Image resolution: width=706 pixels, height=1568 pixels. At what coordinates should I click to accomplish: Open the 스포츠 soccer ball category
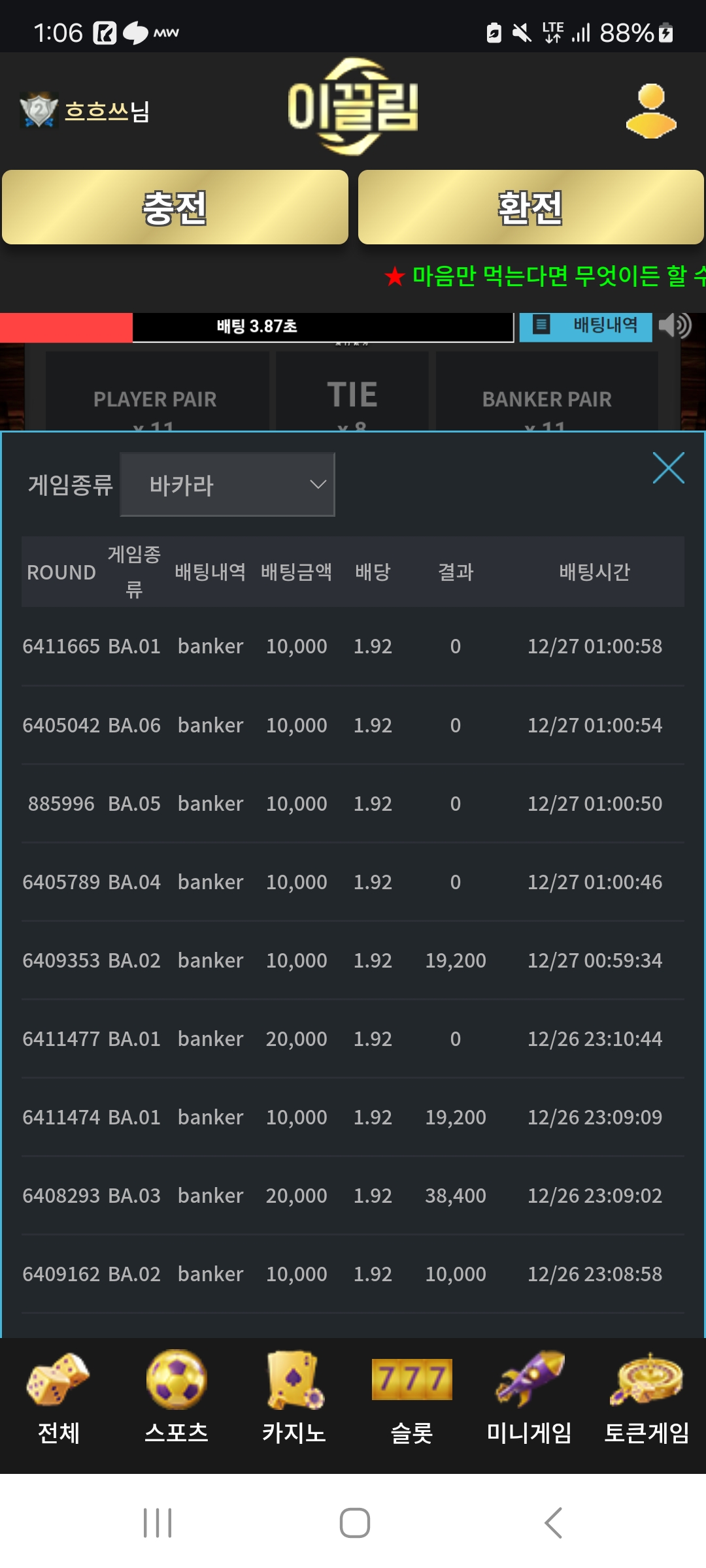click(176, 1397)
